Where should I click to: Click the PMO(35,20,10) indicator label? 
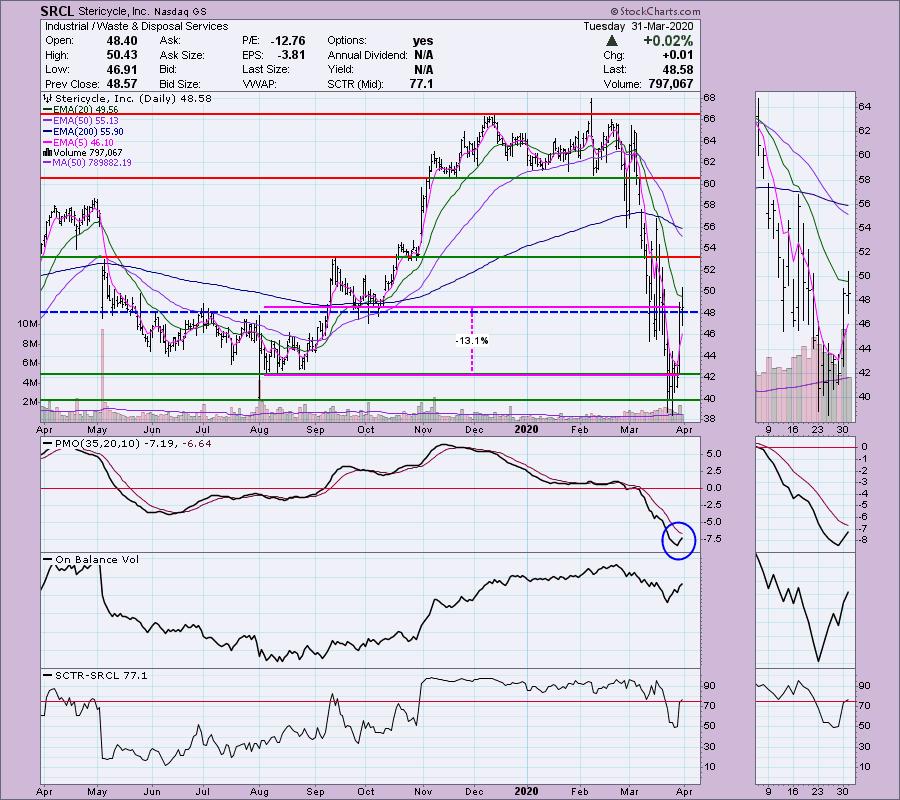(x=98, y=444)
